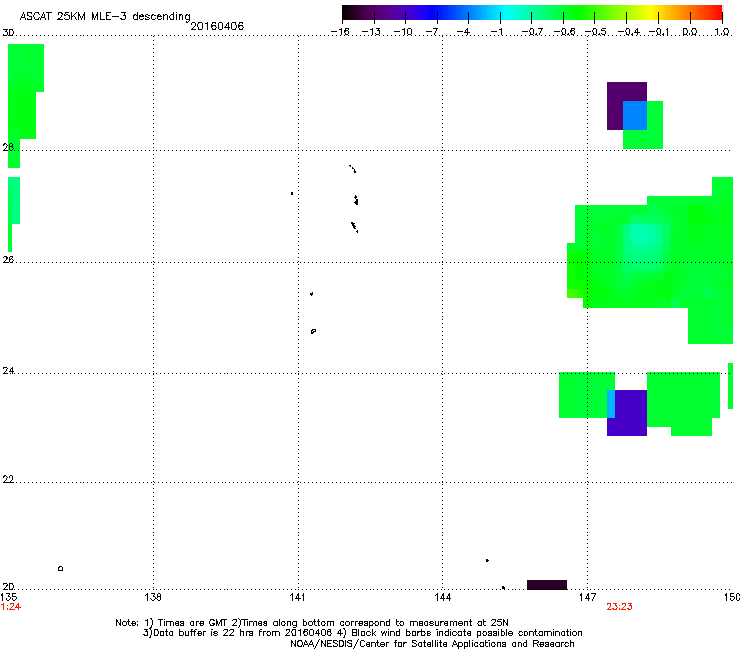Click the red time label 23:23
Screen dimensions: 740x650
(x=619, y=607)
